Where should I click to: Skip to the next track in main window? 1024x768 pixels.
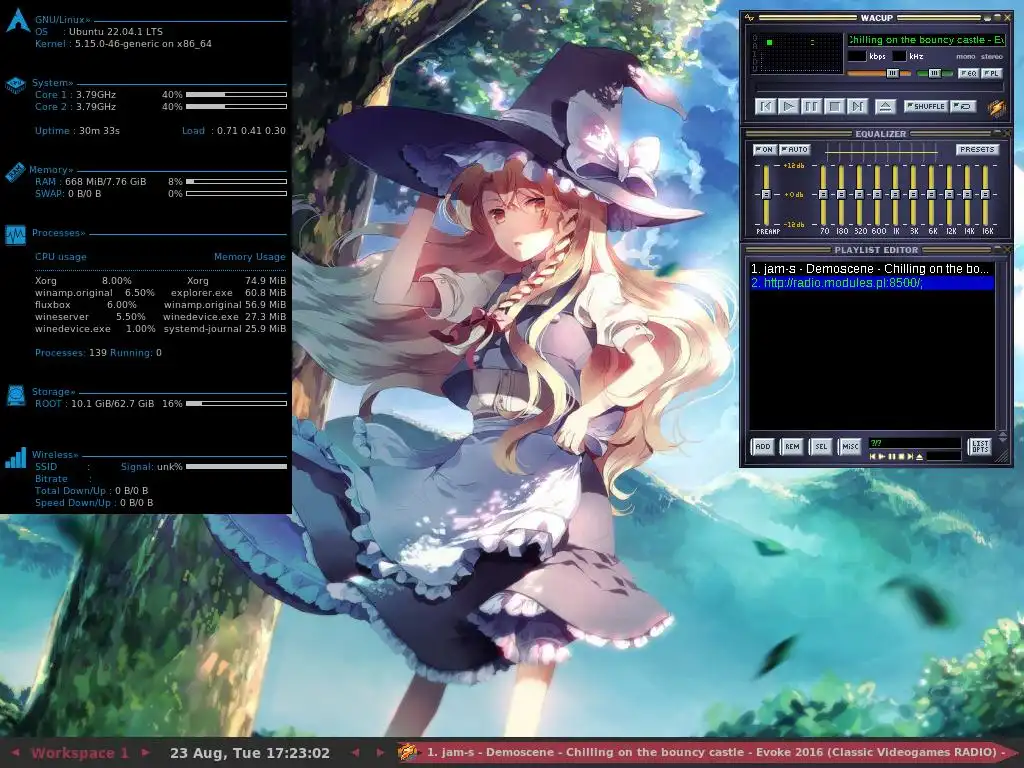[857, 106]
